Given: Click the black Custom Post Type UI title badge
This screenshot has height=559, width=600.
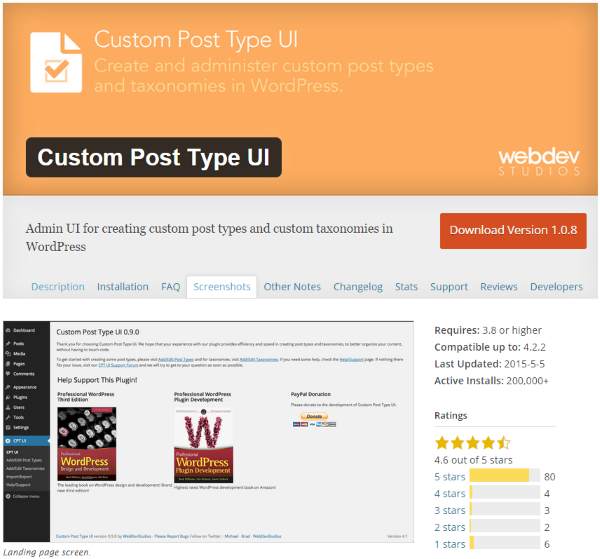Looking at the screenshot, I should [x=154, y=157].
